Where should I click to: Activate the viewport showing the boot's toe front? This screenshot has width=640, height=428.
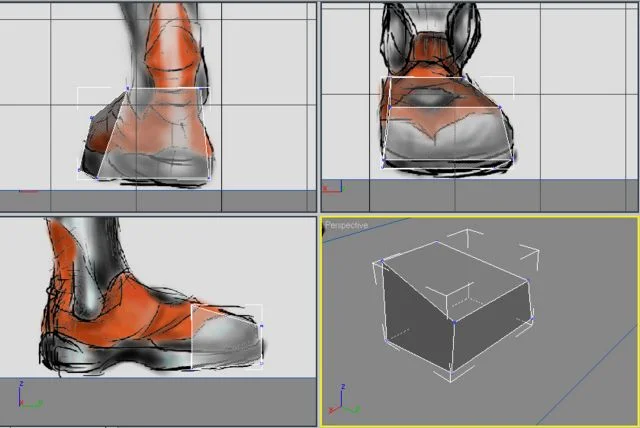pos(480,107)
